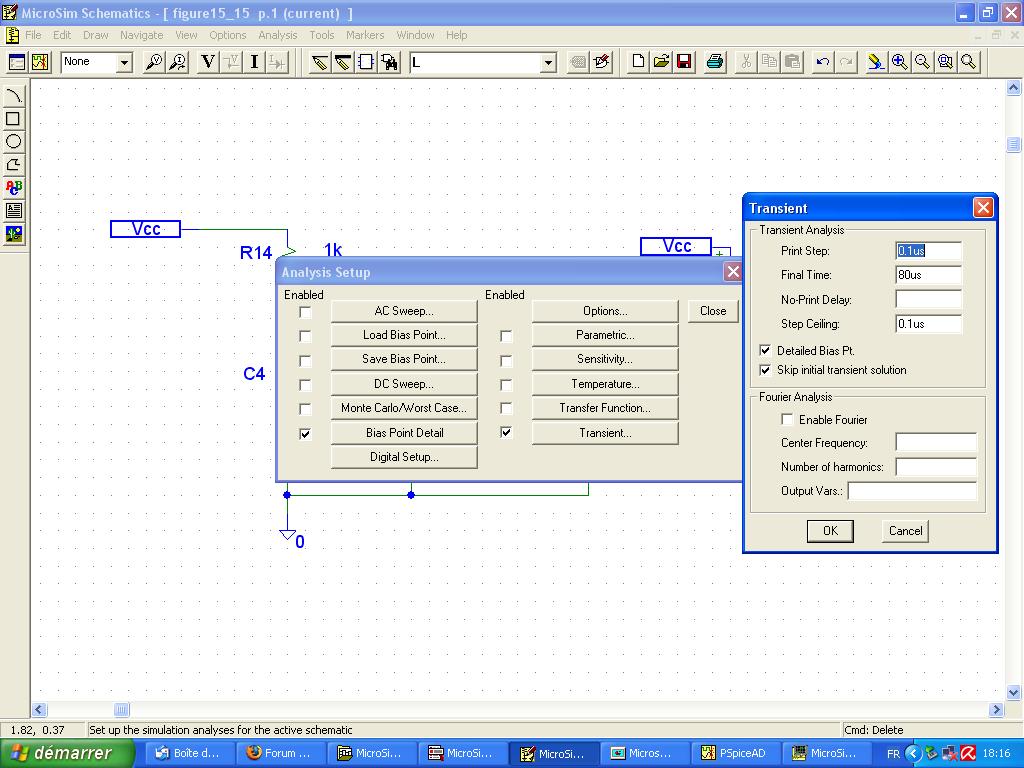Click the Monte Carlo/Worst Case... button
The image size is (1024, 768).
pos(404,408)
